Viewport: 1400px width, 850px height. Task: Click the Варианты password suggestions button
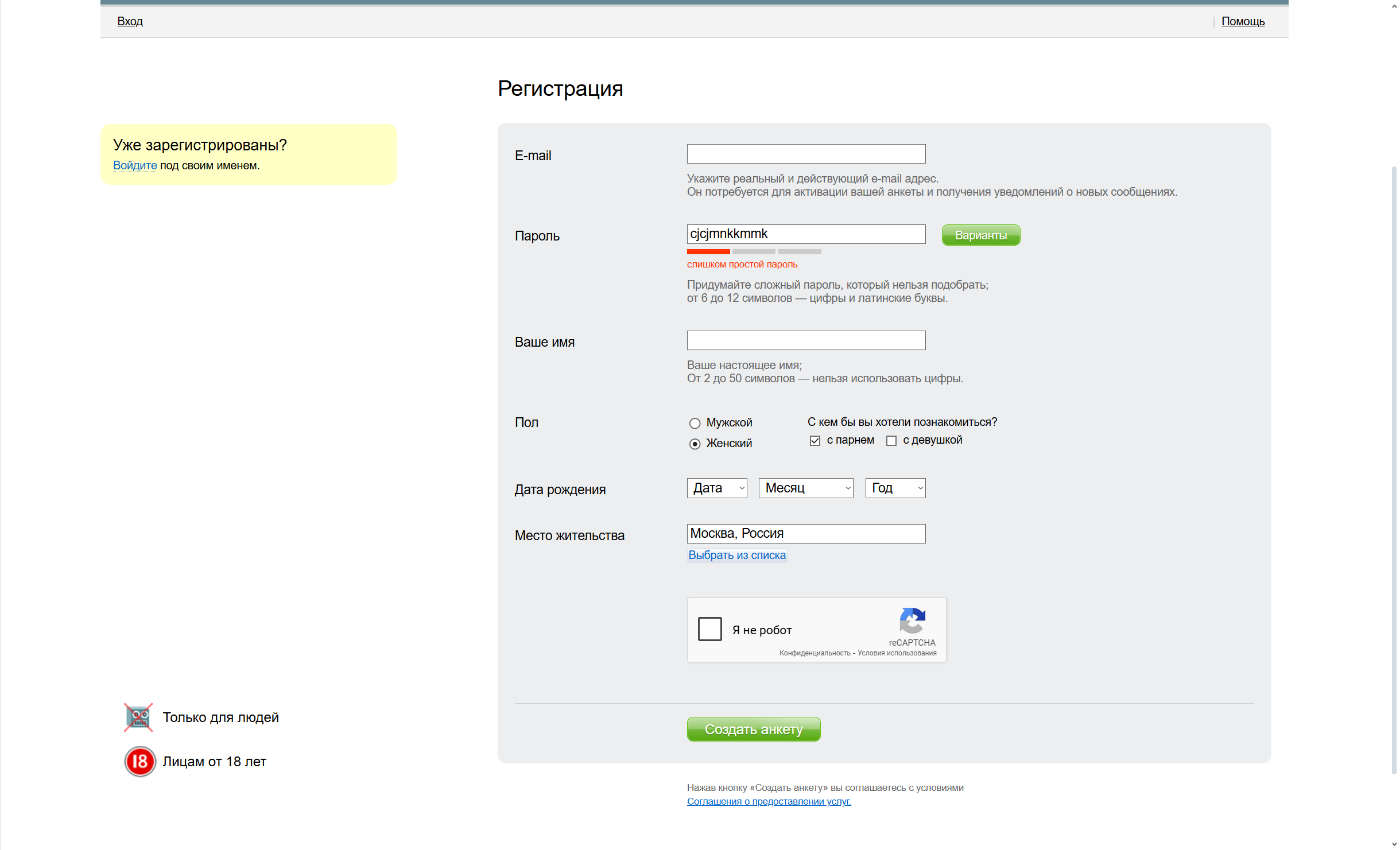[x=980, y=235]
